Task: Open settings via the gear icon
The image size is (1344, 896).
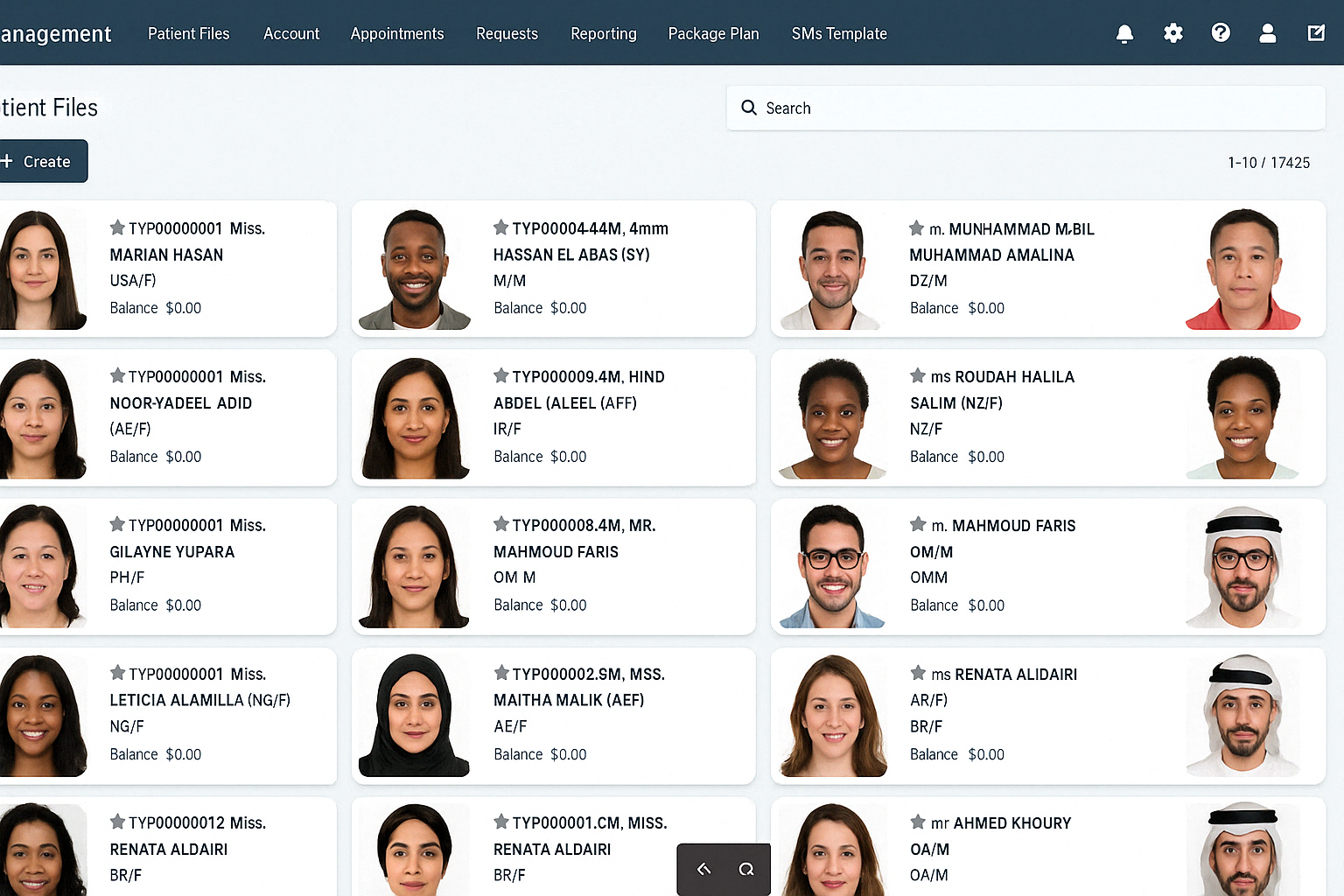Action: point(1172,33)
